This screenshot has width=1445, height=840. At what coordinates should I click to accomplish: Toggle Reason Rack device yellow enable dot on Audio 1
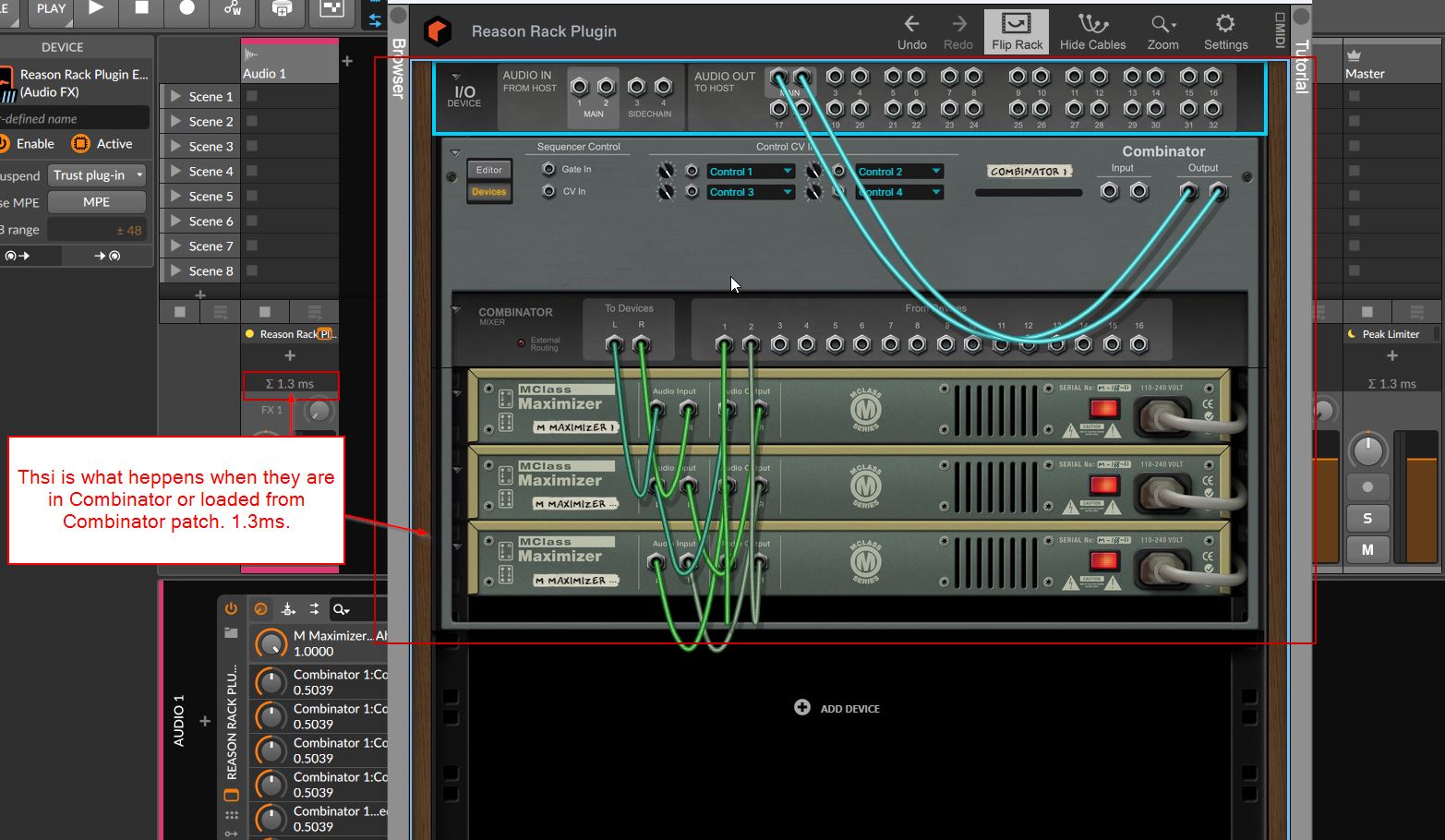tap(249, 334)
